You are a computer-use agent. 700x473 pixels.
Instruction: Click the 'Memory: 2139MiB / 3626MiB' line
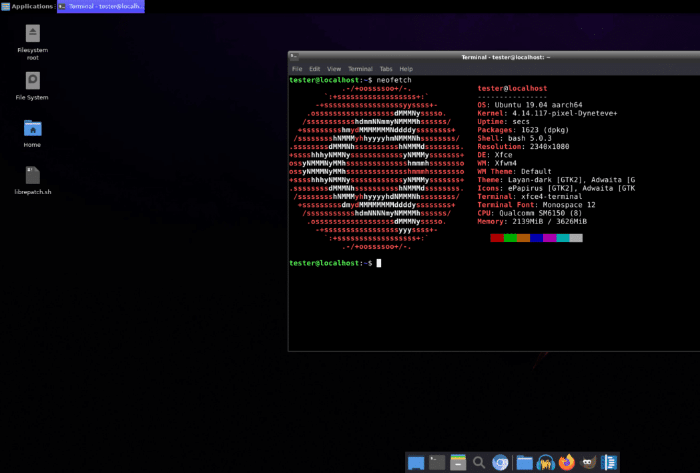click(532, 221)
